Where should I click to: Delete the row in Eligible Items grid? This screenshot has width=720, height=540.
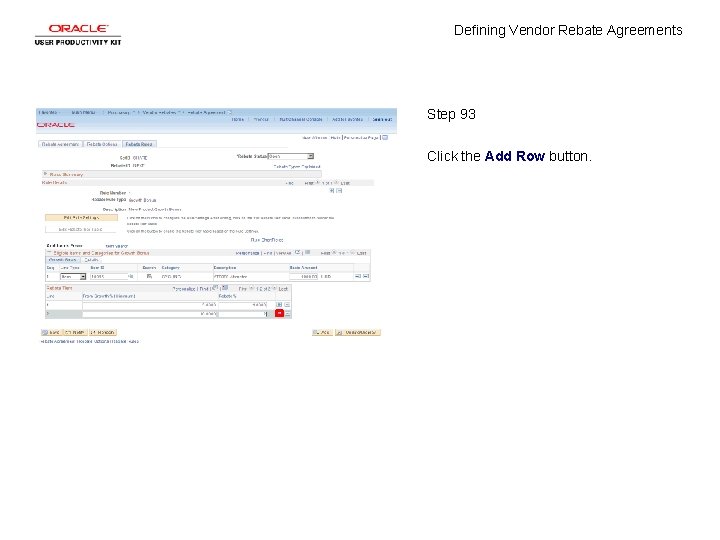pyautogui.click(x=366, y=276)
